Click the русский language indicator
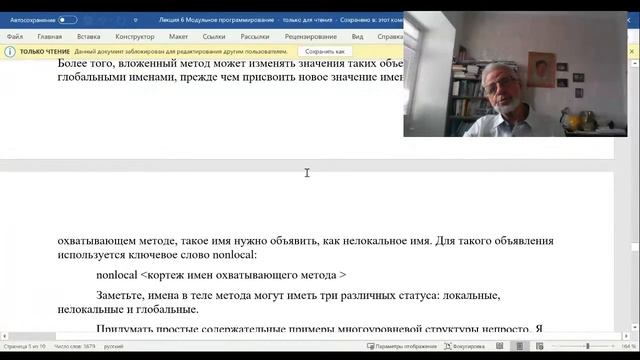640x360 pixels. (x=113, y=347)
